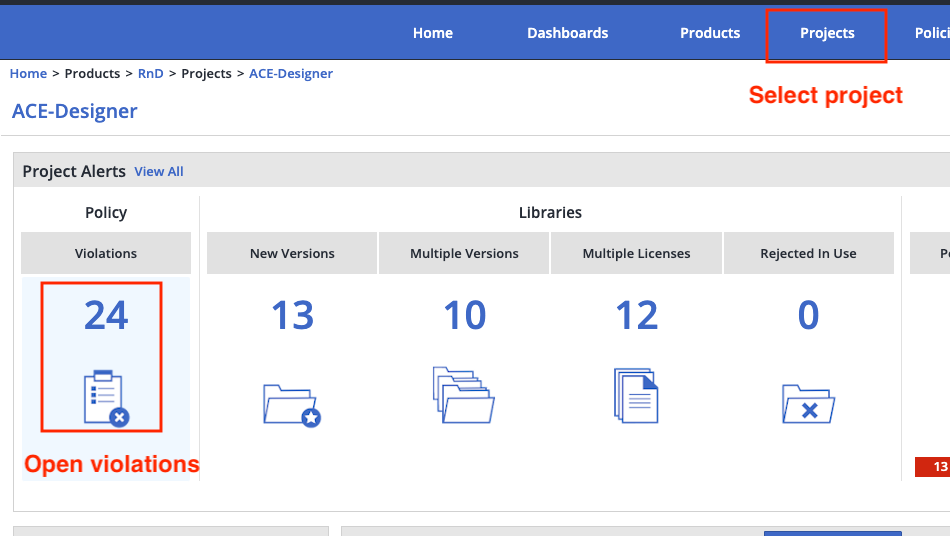Click the 12 multiple licenses count
Image resolution: width=950 pixels, height=536 pixels.
(x=636, y=316)
